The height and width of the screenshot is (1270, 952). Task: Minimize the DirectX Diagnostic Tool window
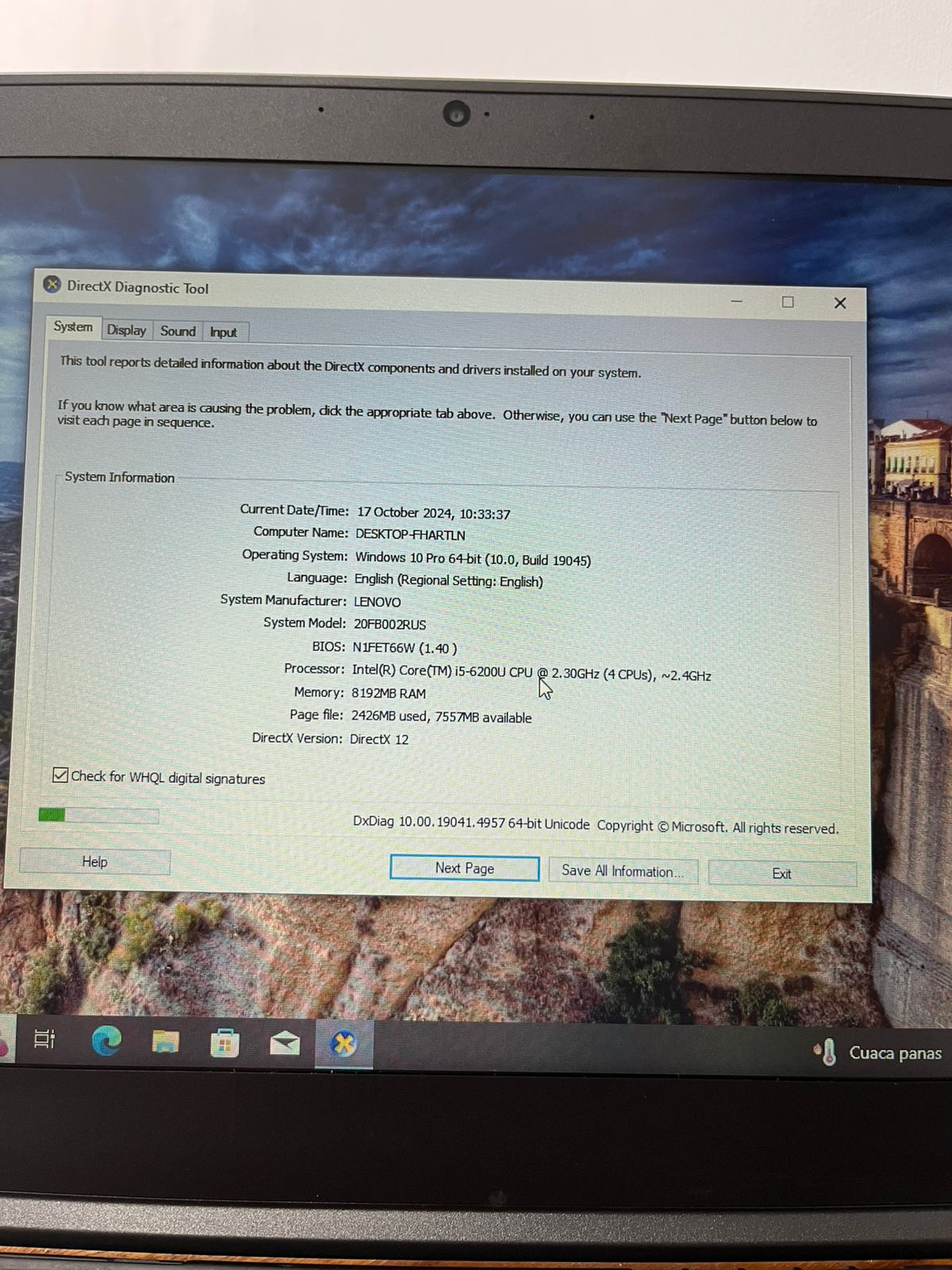tap(736, 301)
